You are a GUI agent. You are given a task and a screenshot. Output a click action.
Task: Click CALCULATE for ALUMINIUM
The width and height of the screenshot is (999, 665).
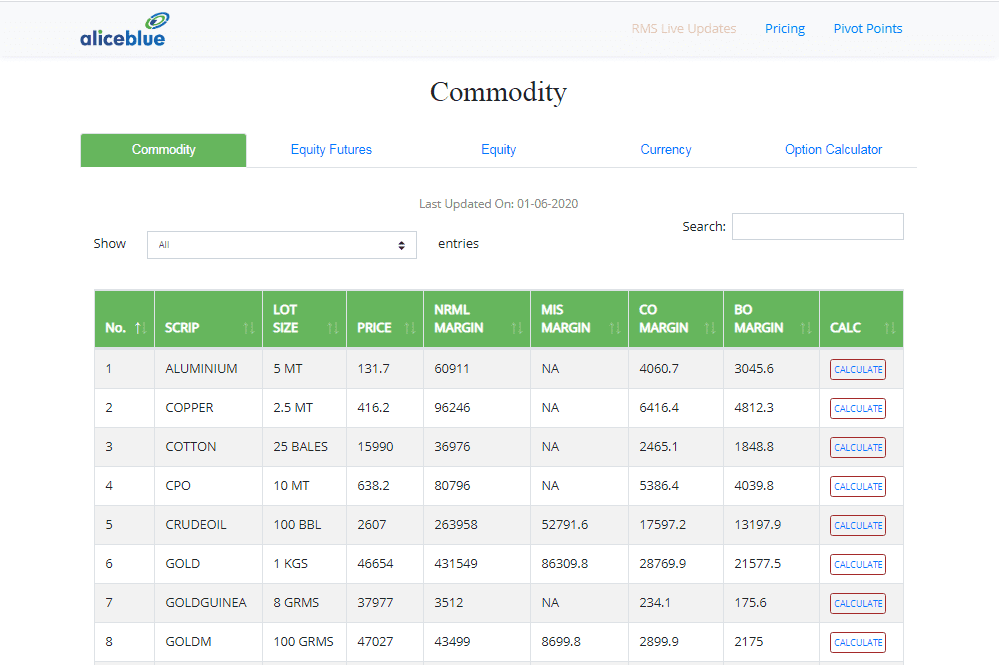(x=858, y=369)
